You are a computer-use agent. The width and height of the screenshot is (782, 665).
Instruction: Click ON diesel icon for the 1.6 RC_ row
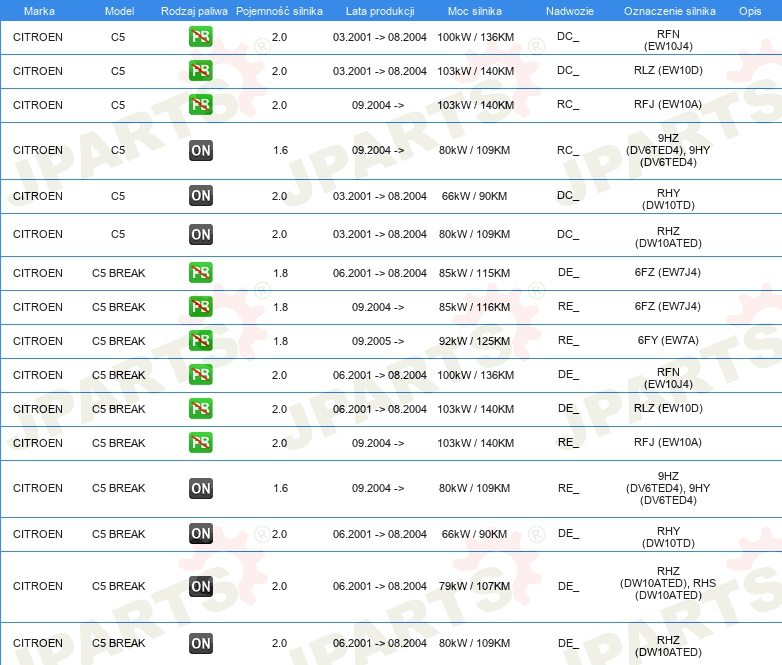[200, 150]
